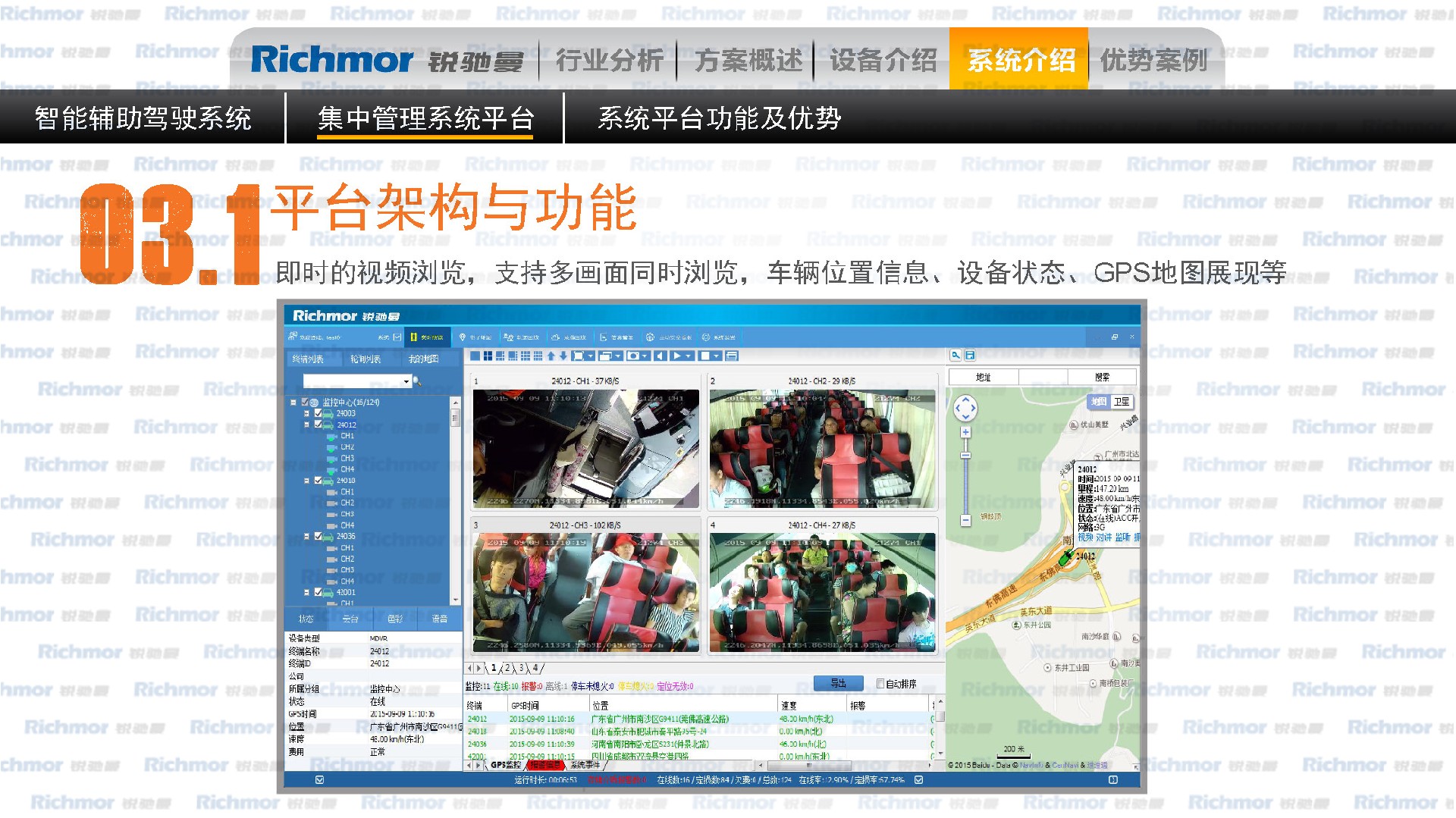Open dropdown arrow beside snapshot icon

(x=645, y=356)
